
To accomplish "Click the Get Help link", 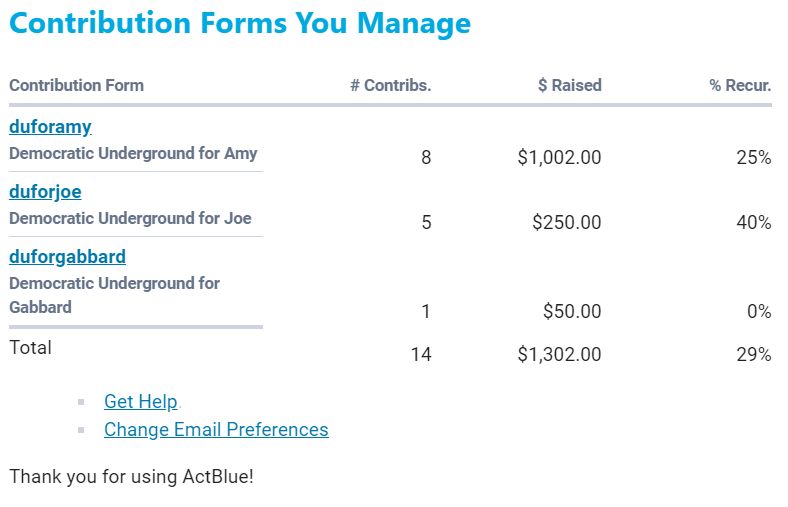I will pyautogui.click(x=140, y=402).
